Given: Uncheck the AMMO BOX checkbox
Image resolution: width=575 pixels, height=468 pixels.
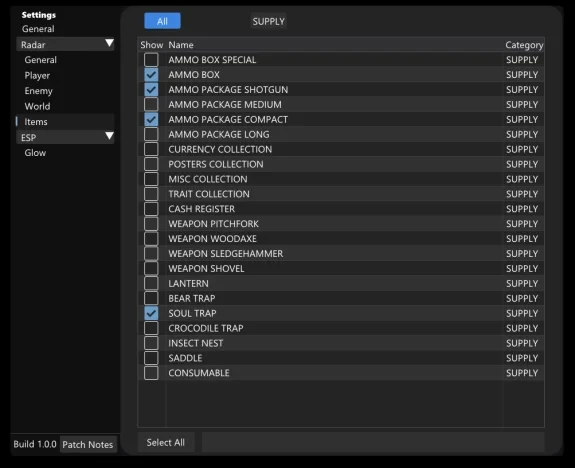Looking at the screenshot, I should point(151,75).
